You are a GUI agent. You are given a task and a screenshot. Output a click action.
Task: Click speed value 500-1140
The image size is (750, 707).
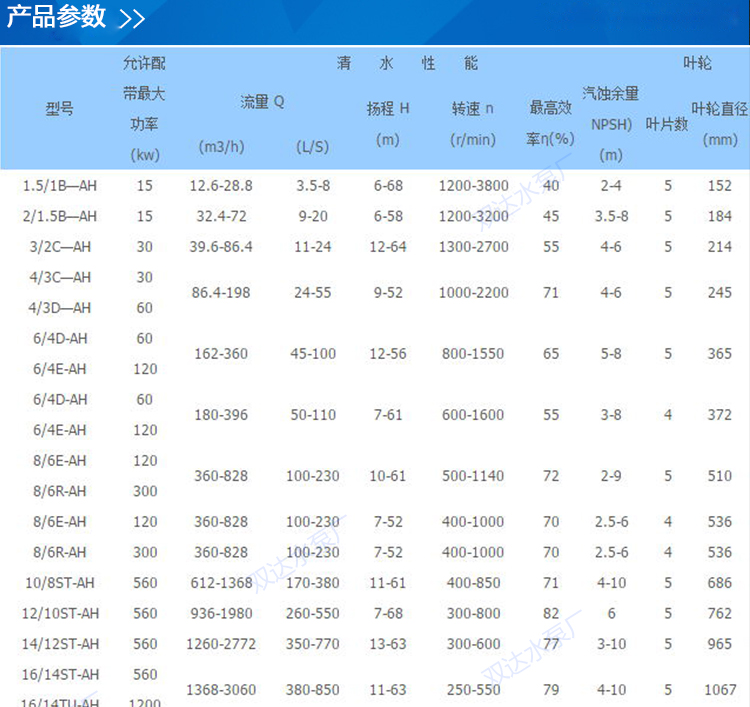coord(473,476)
